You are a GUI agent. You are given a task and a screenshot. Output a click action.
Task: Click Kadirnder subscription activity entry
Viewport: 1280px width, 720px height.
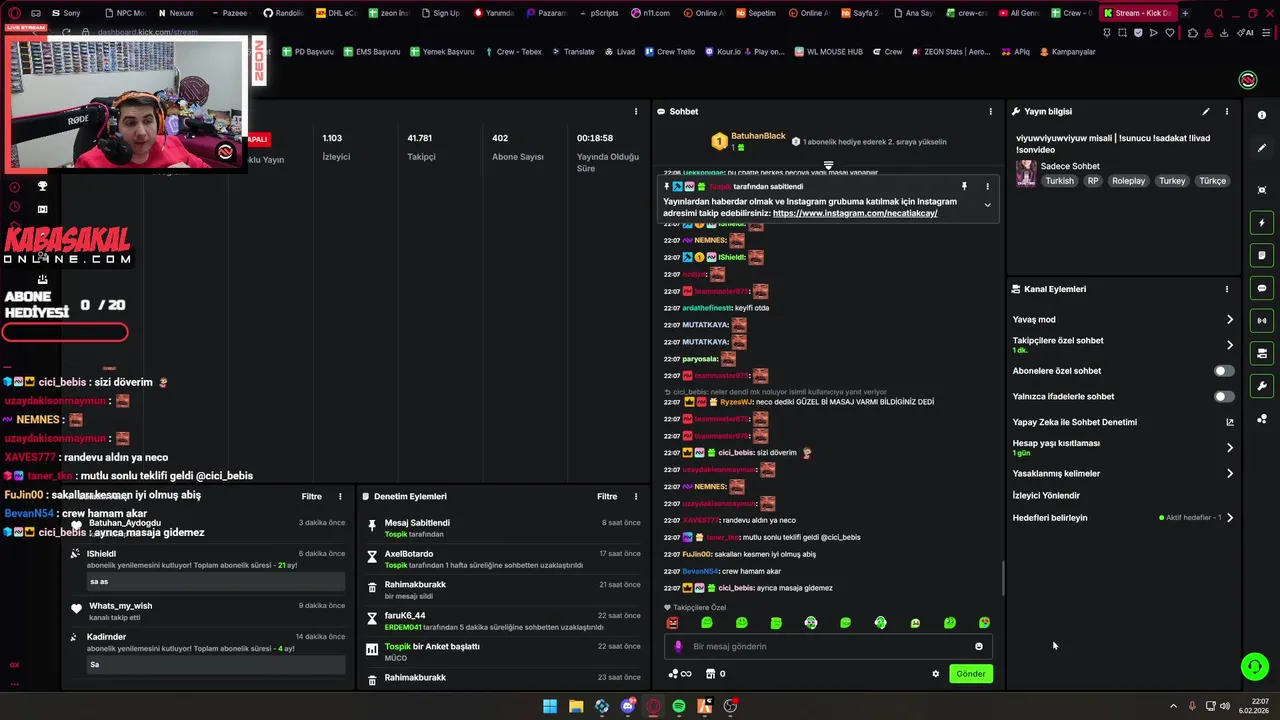208,651
